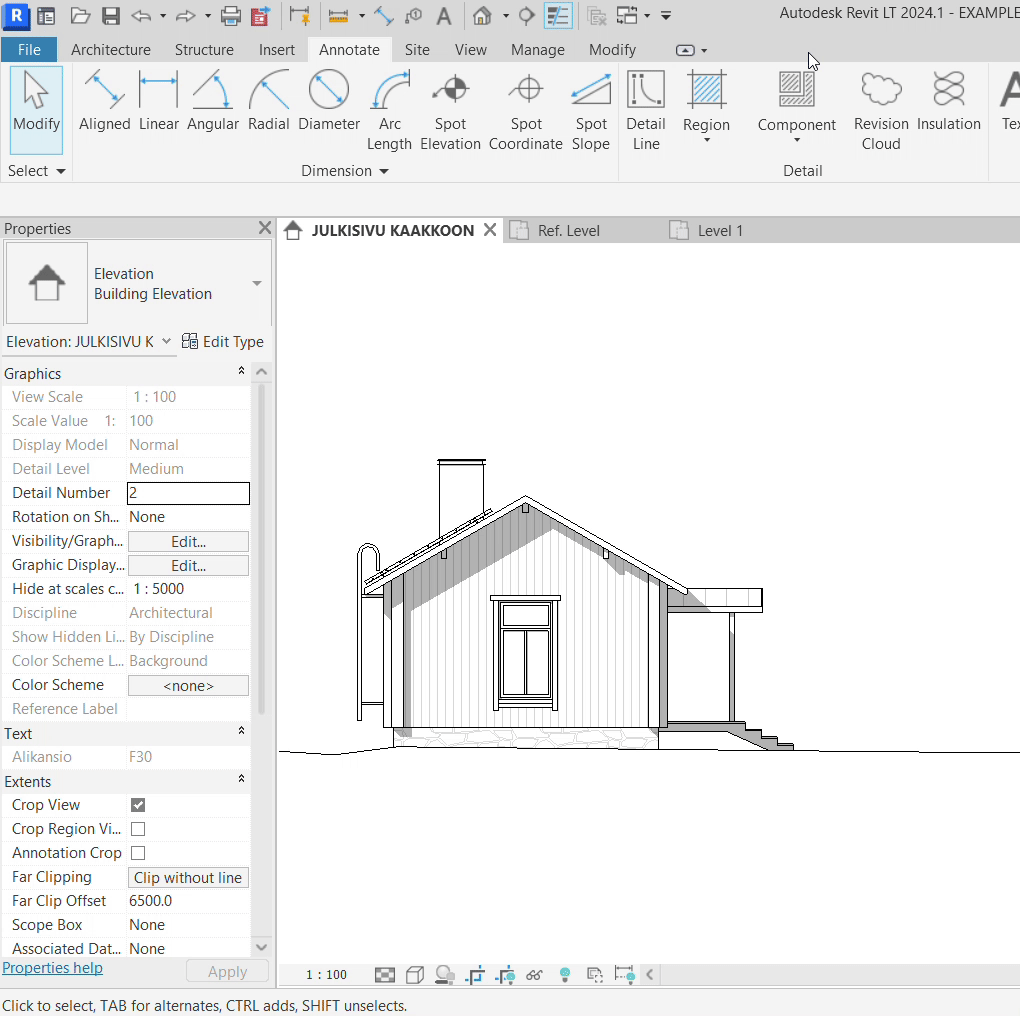This screenshot has width=1020, height=1016.
Task: Tick the Annotation Crop checkbox
Action: pyautogui.click(x=138, y=853)
